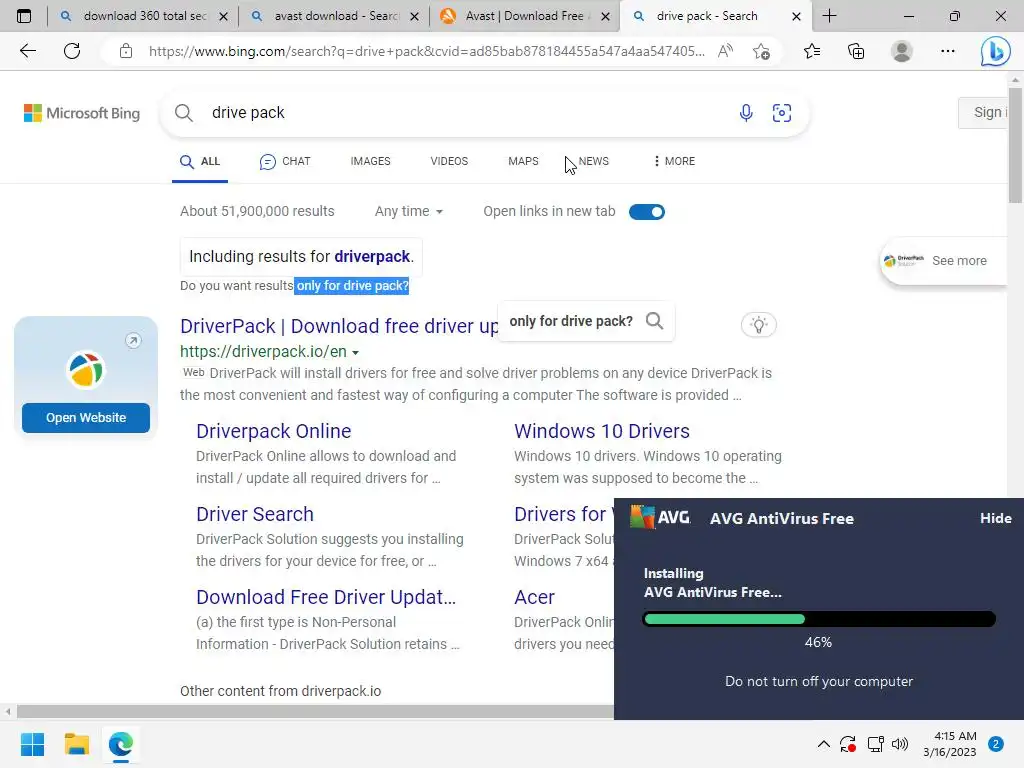
Task: Click the magnifier in the 'only for drive pack?' popup
Action: (654, 321)
